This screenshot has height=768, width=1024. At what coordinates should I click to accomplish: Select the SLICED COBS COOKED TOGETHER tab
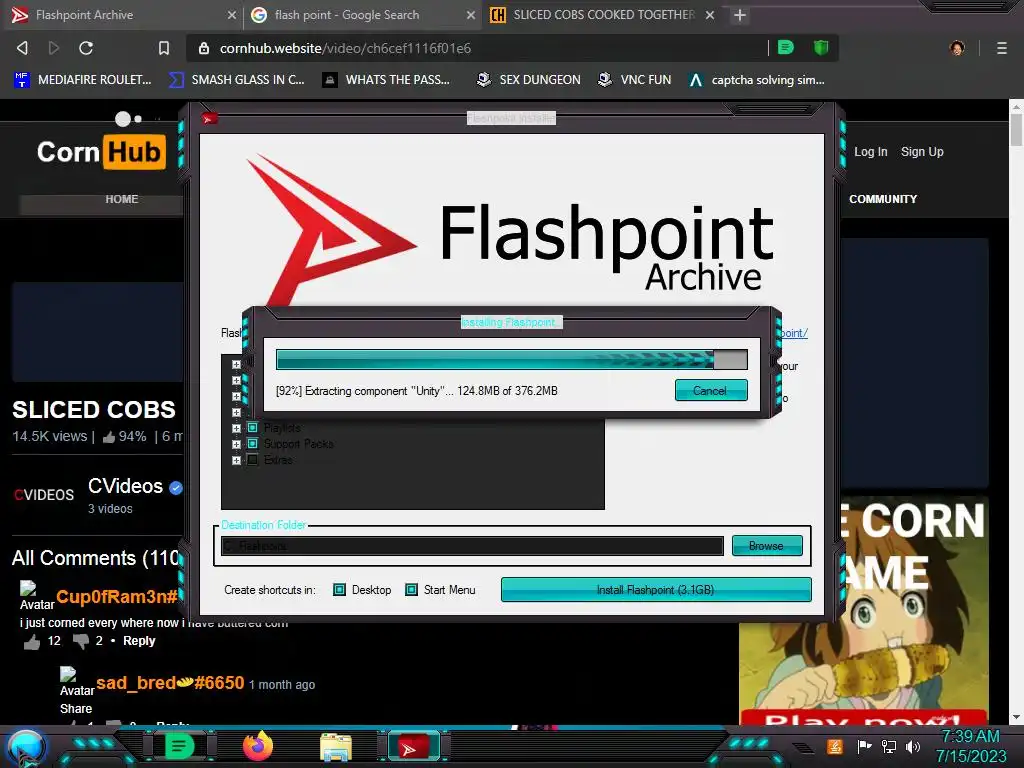[601, 14]
